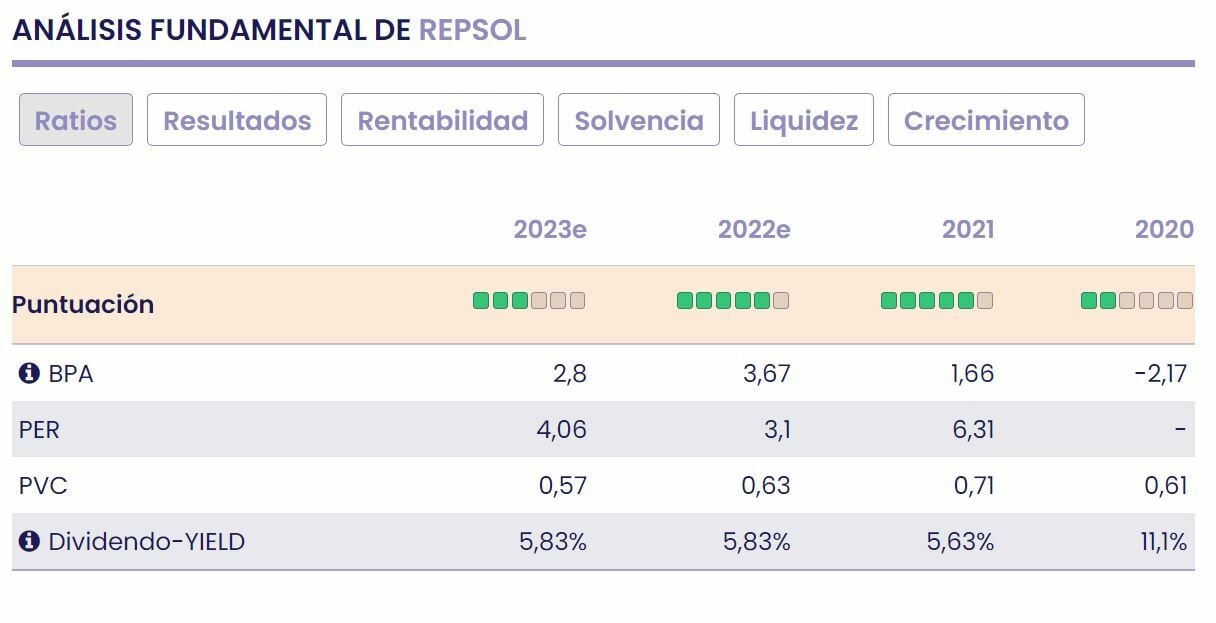
Task: Show the Liquidez tab
Action: click(x=804, y=120)
